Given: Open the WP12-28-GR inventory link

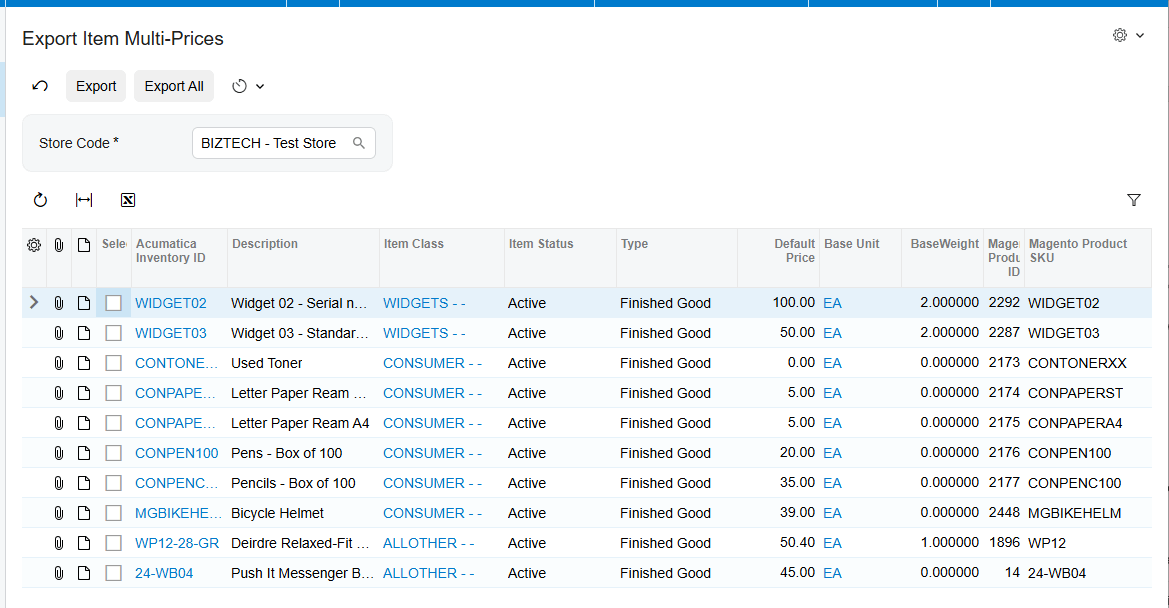Looking at the screenshot, I should point(177,543).
